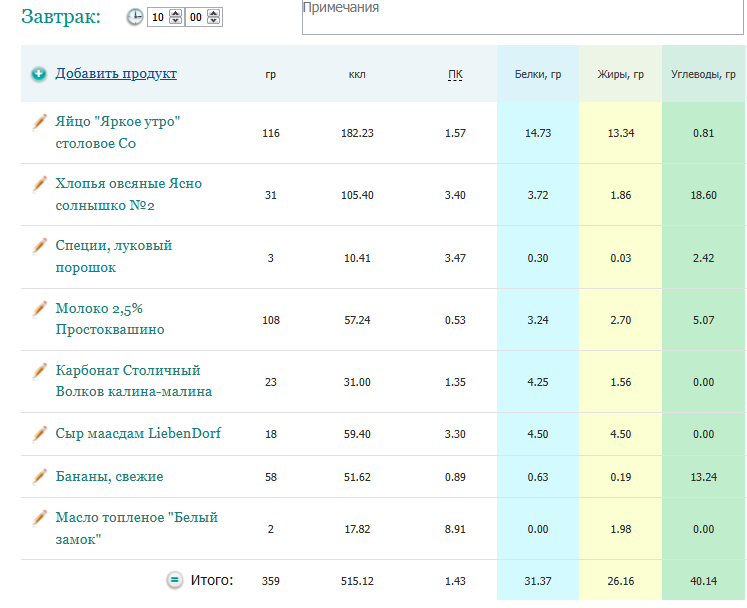Viewport: 747px width, 608px height.
Task: Open Специи, луковый порошок product
Action: (114, 256)
